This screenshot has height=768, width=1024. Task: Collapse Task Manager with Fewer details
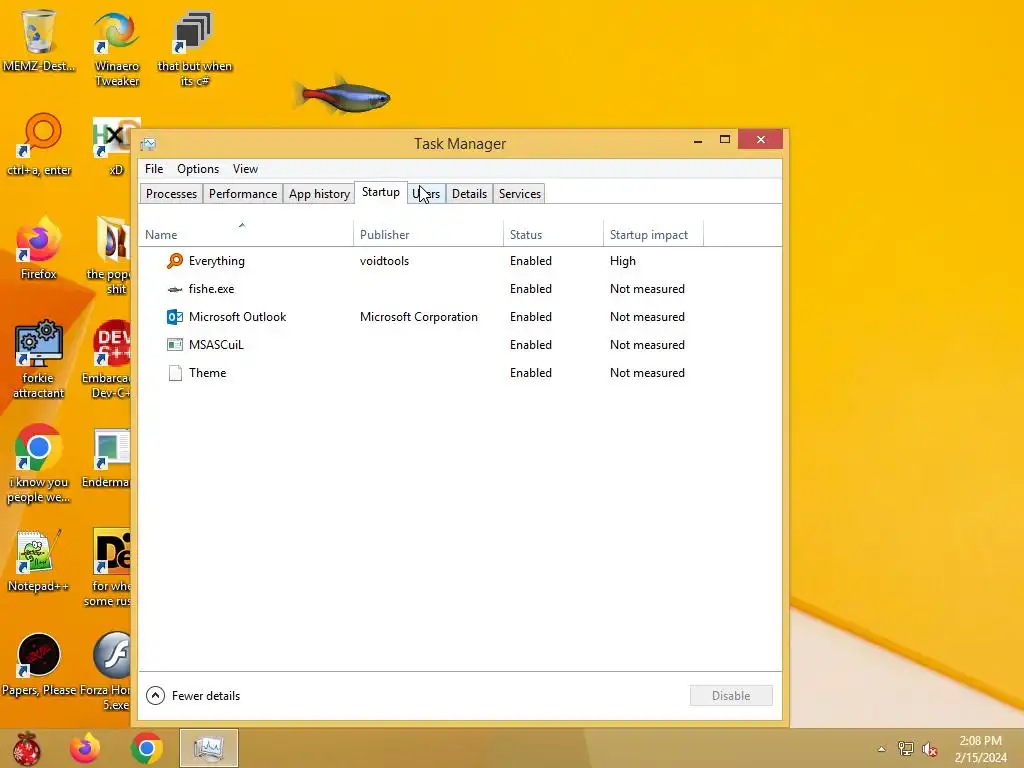coord(193,696)
